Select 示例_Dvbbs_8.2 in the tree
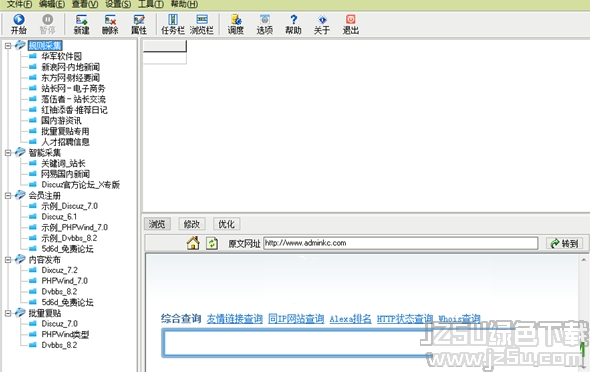Viewport: 590px width, 372px height. (69, 238)
